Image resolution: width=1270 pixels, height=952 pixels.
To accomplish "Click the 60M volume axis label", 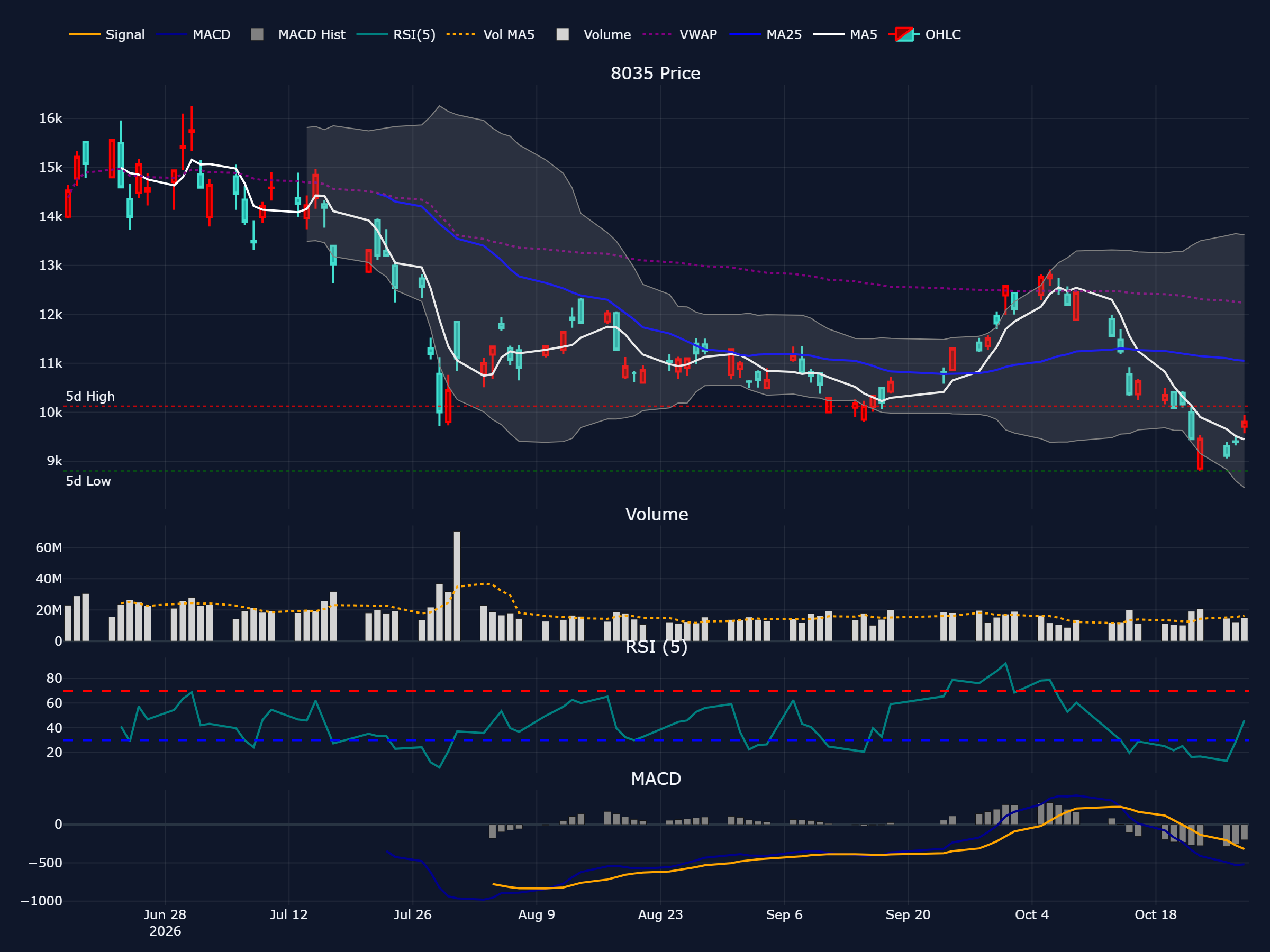I will click(49, 547).
